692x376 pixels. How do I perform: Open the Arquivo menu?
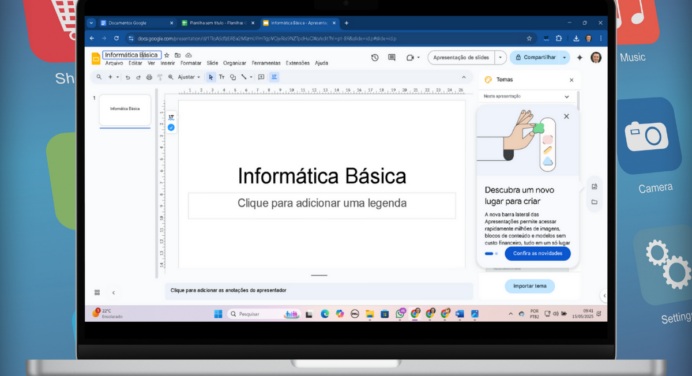tap(114, 63)
